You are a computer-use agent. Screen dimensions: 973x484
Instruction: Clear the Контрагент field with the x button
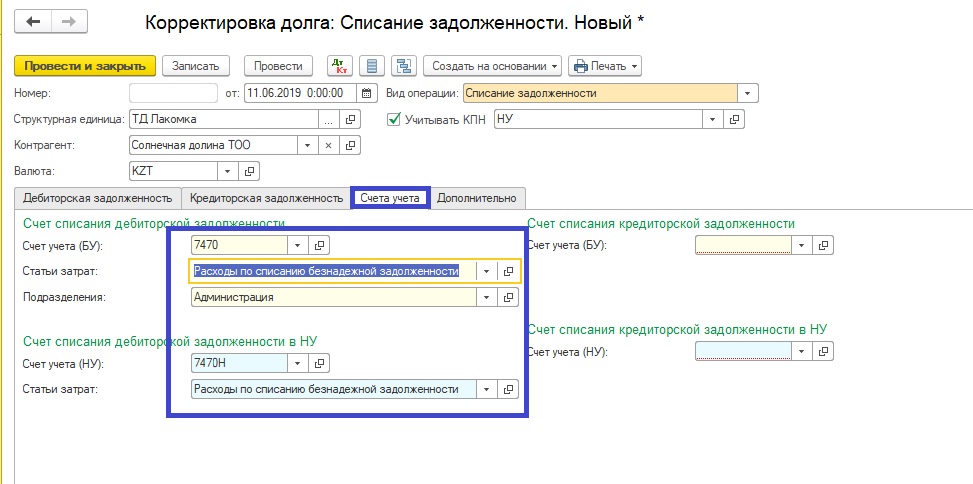coord(329,145)
